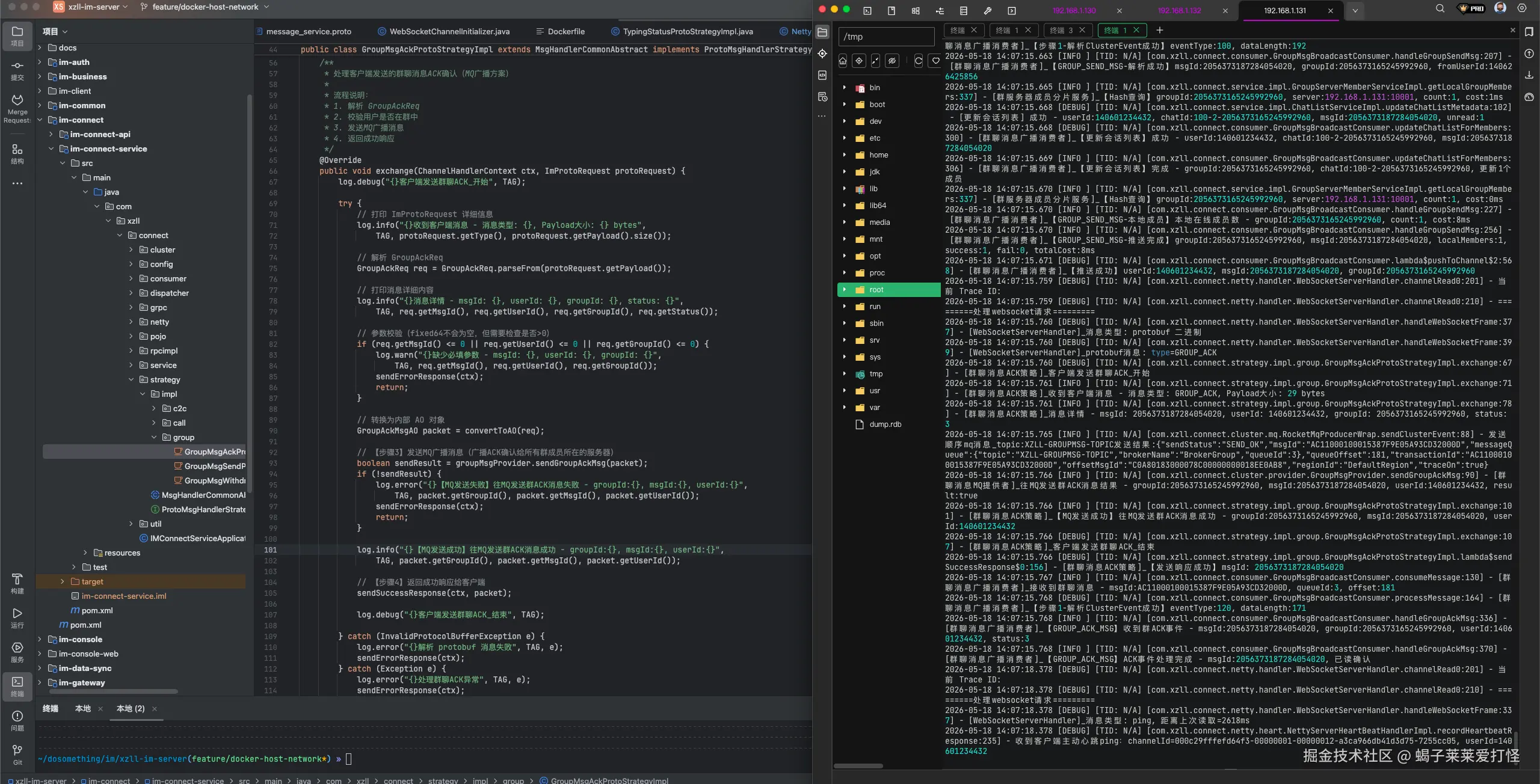The height and width of the screenshot is (784, 1540).
Task: Expand the remote tmp folder
Action: (844, 373)
